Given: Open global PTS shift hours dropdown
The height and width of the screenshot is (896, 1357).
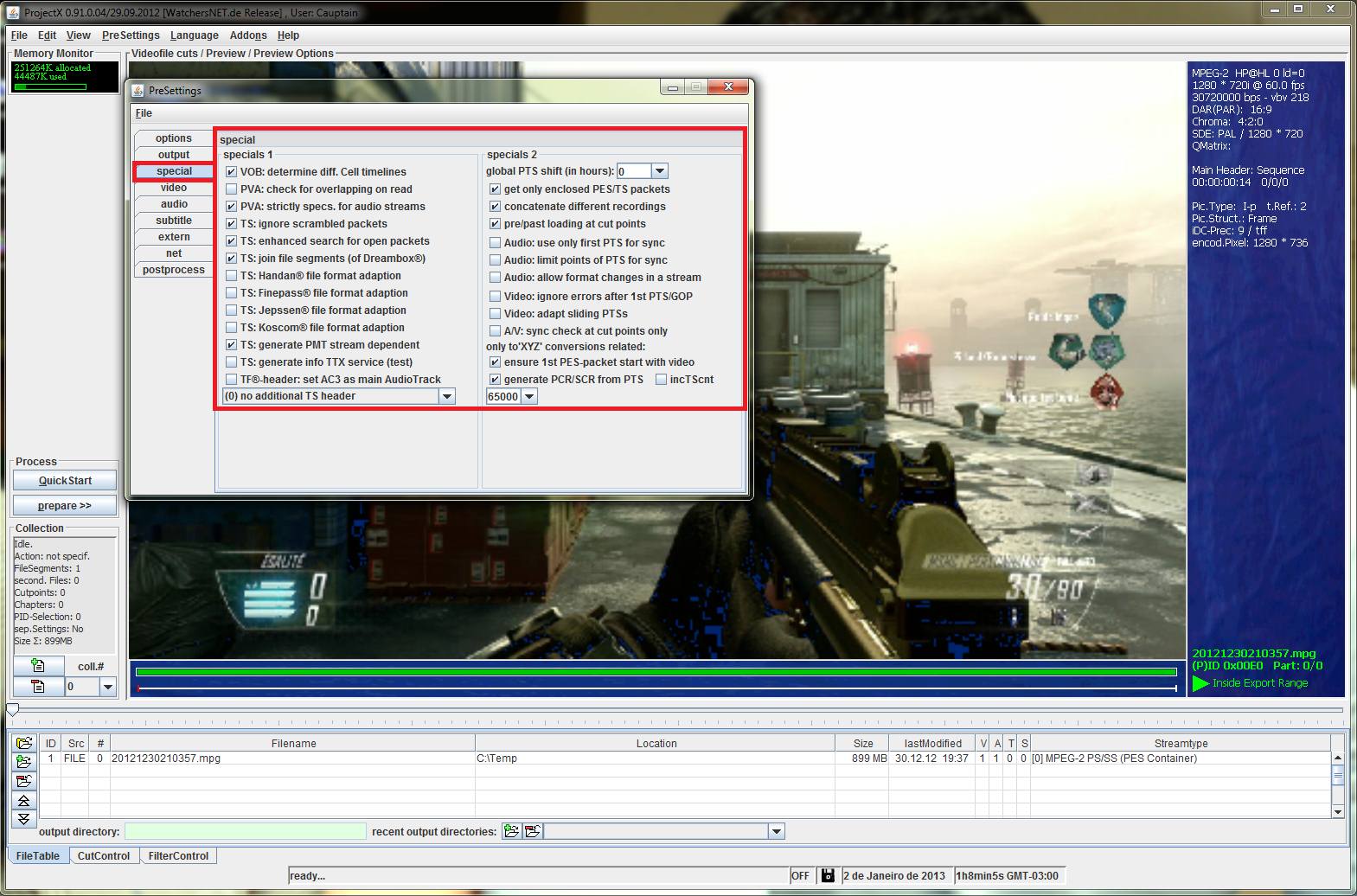Looking at the screenshot, I should (659, 171).
